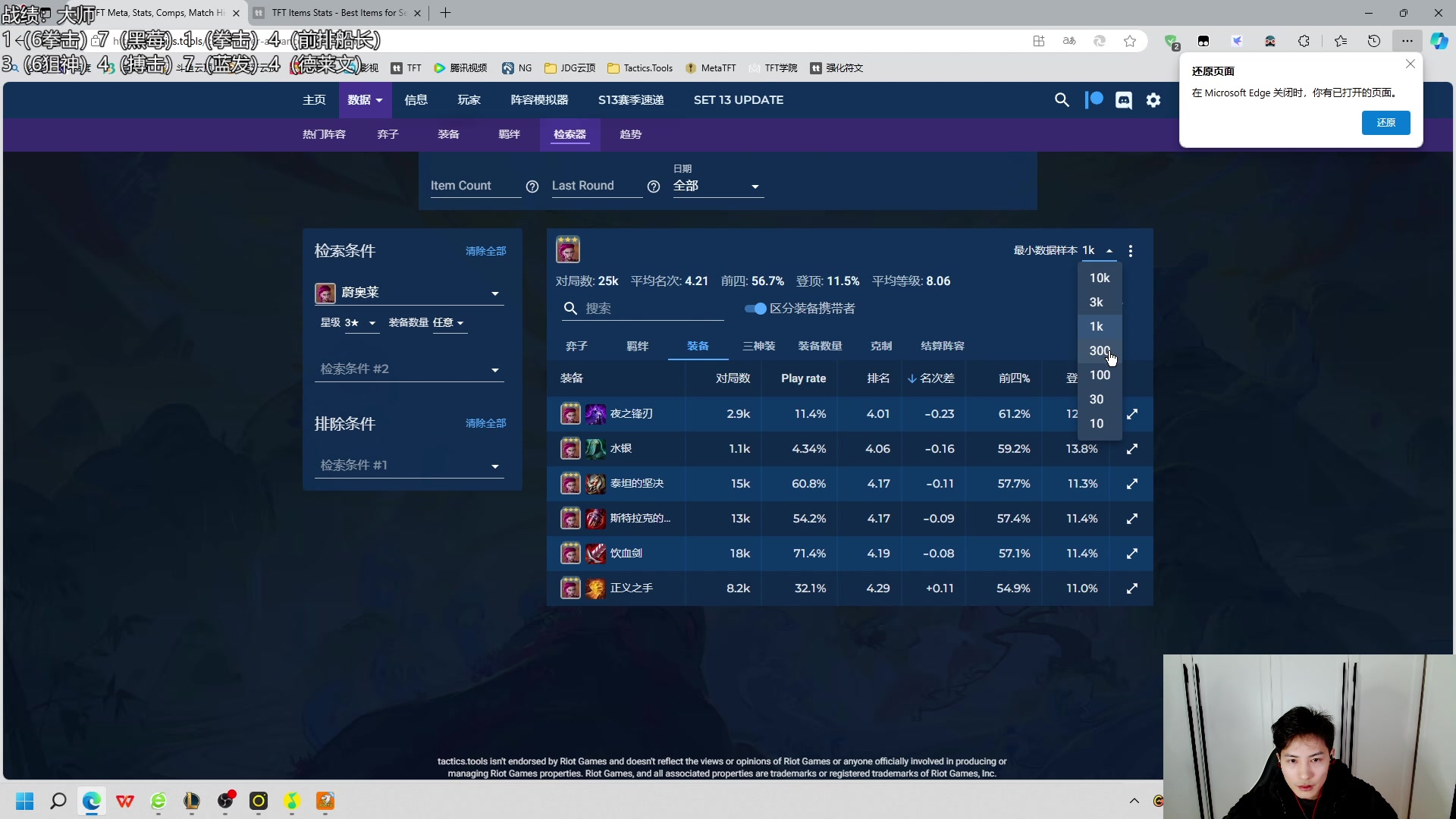
Task: Click 清除全部 to clear search filters
Action: point(485,251)
